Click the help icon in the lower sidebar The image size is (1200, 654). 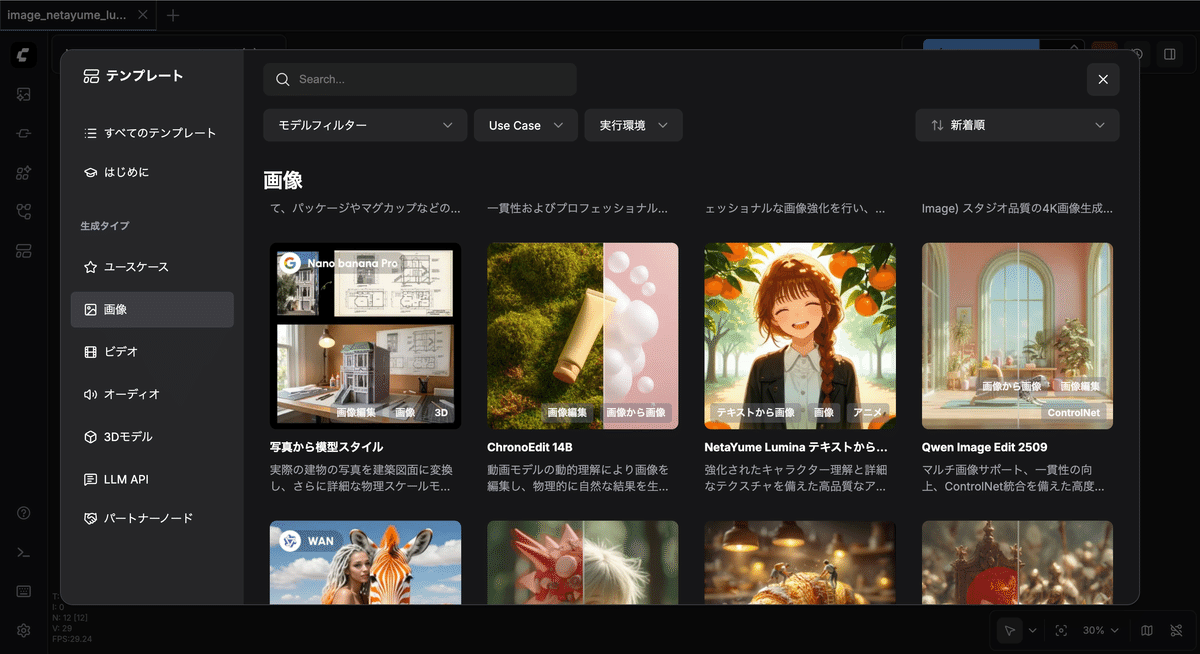click(23, 513)
